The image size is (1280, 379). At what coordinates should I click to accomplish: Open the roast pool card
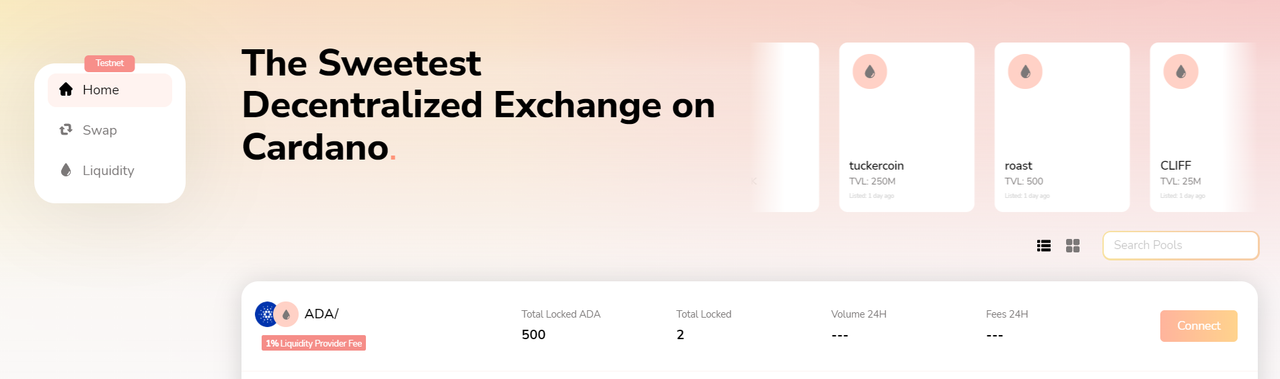coord(1062,127)
